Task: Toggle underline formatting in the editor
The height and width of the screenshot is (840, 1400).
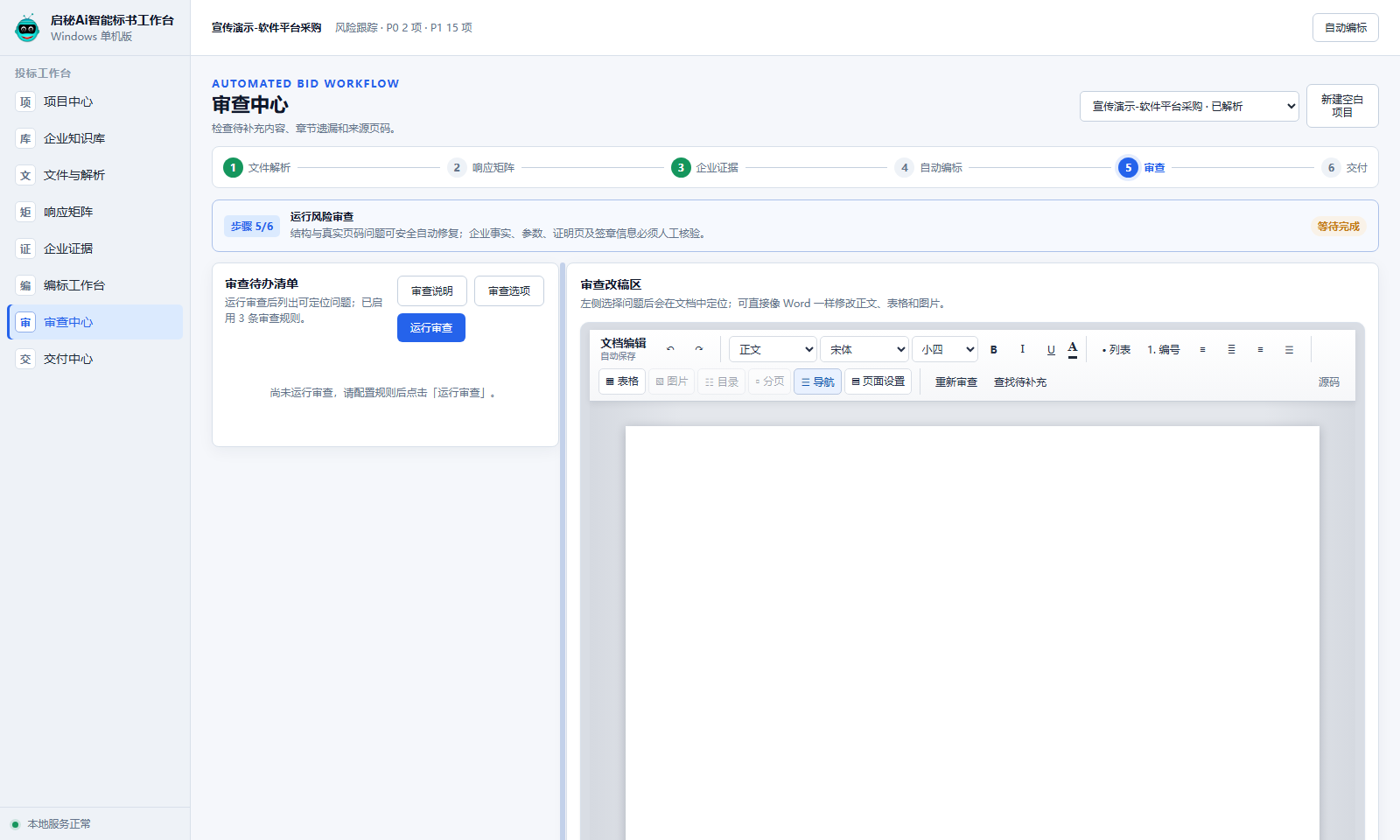Action: click(1051, 349)
